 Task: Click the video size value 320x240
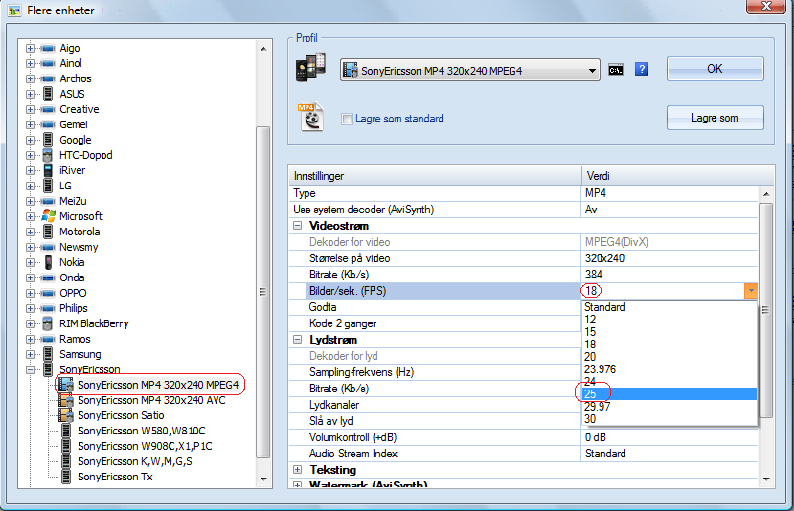(x=605, y=258)
